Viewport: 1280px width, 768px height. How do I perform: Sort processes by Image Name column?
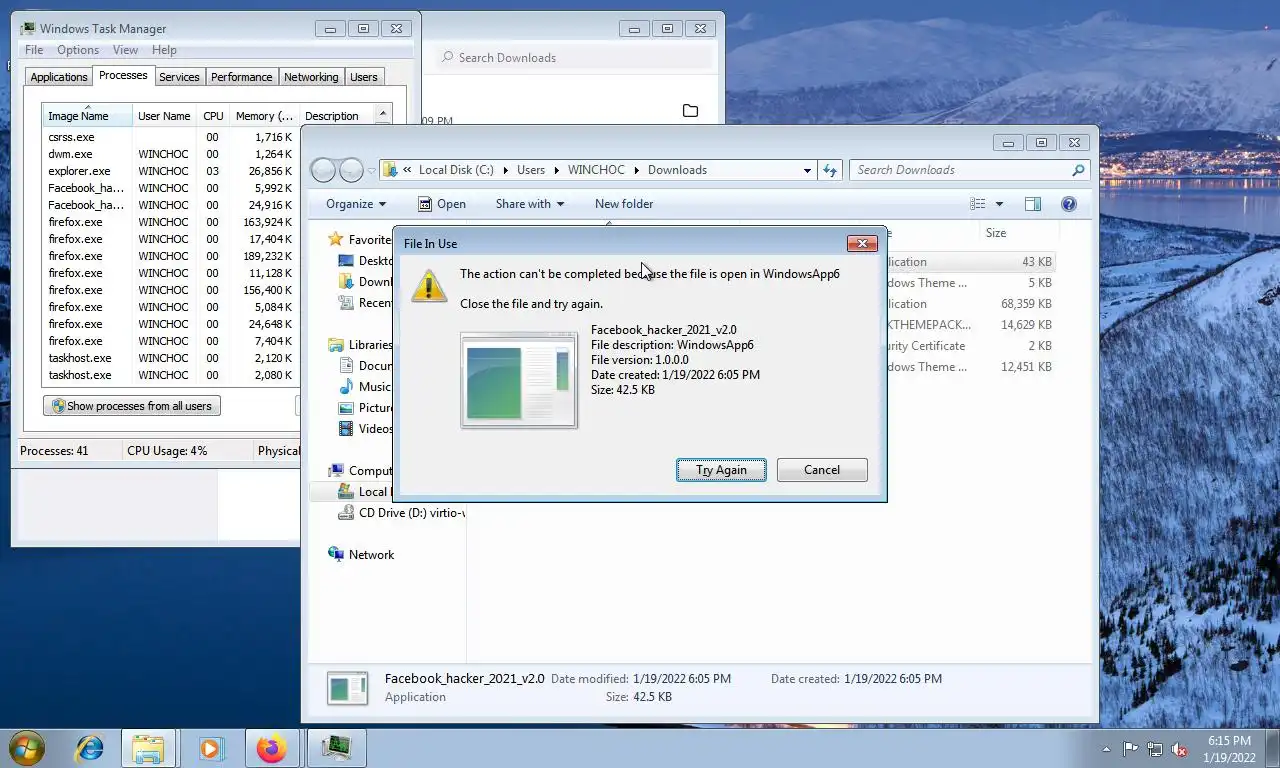point(87,116)
